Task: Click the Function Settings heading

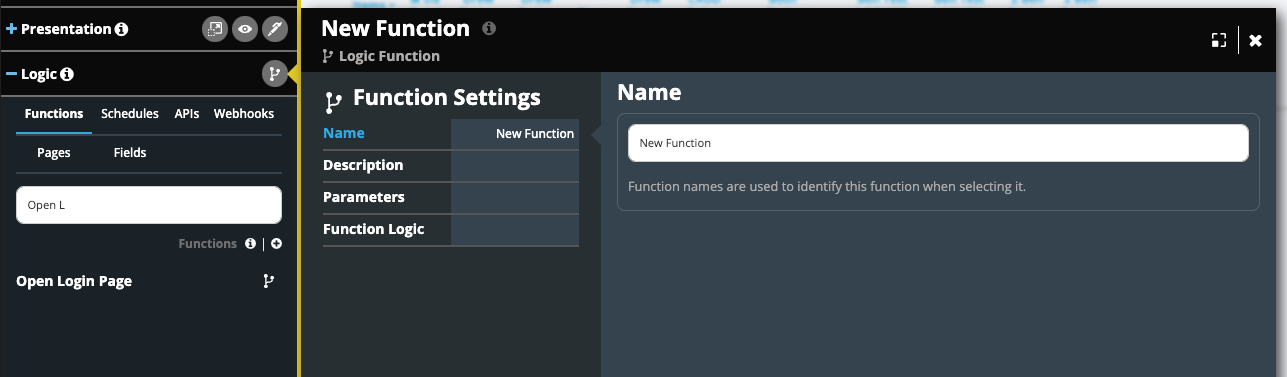Action: click(447, 97)
